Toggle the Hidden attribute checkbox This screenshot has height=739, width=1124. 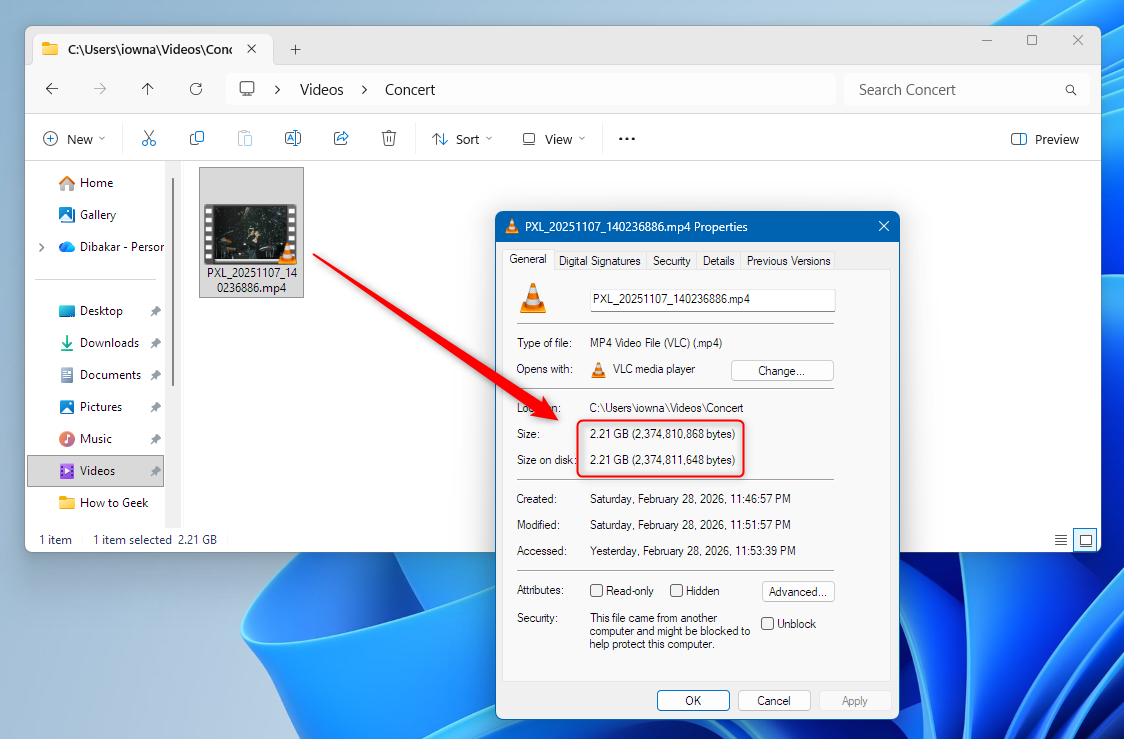point(676,591)
